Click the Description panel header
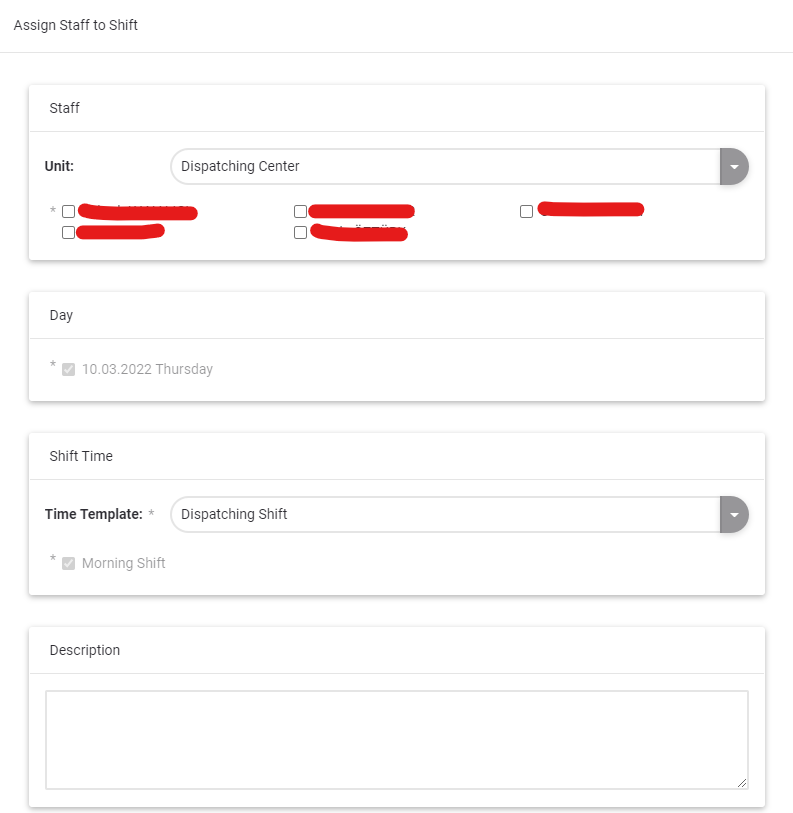This screenshot has width=793, height=813. pos(85,650)
